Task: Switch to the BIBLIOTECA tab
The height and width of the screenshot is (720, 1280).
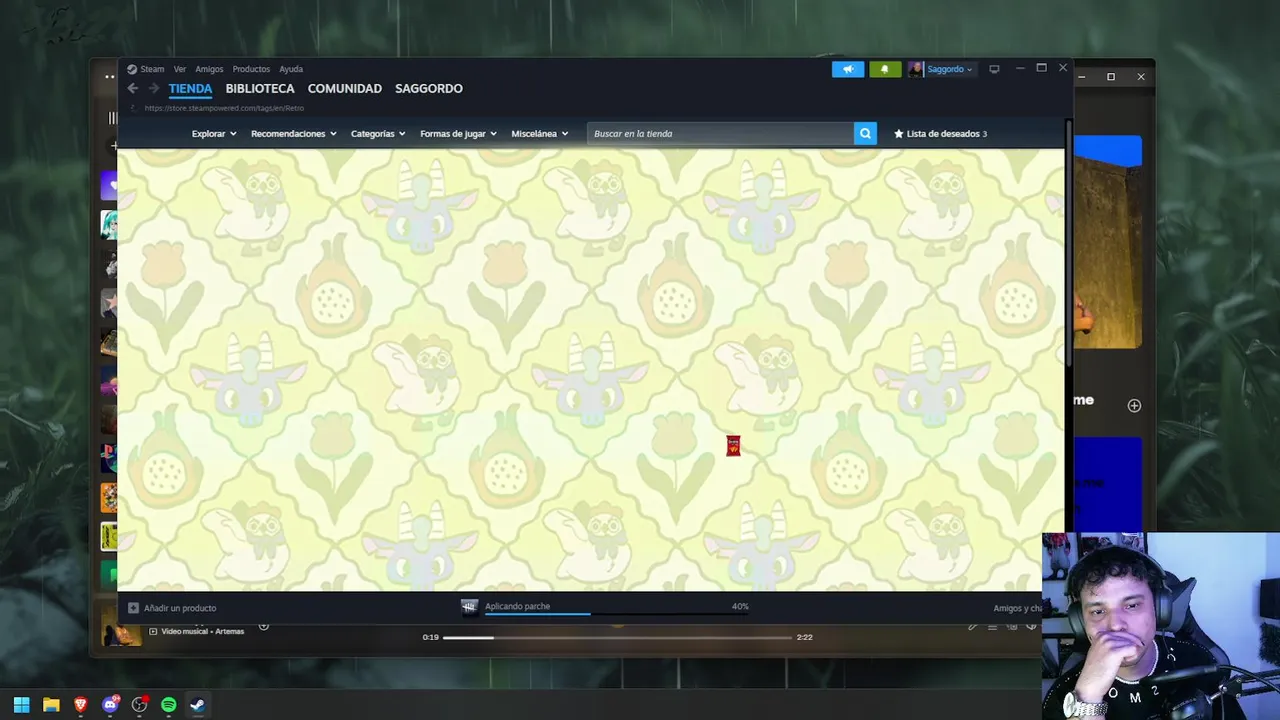Action: tap(260, 89)
